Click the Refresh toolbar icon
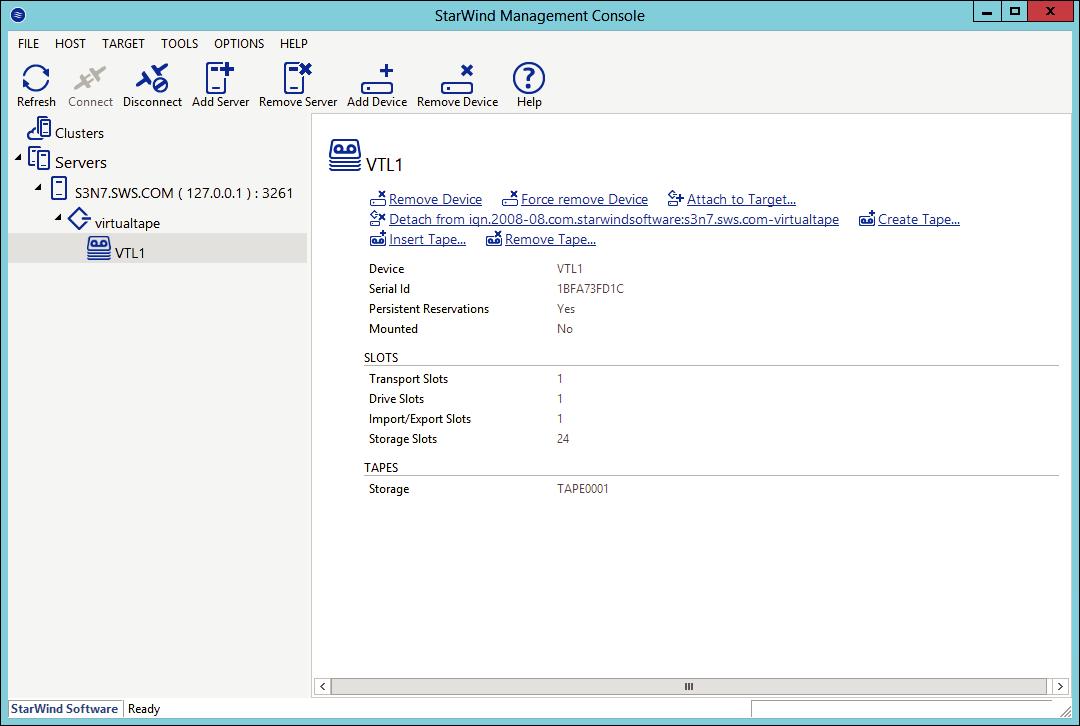 tap(36, 78)
